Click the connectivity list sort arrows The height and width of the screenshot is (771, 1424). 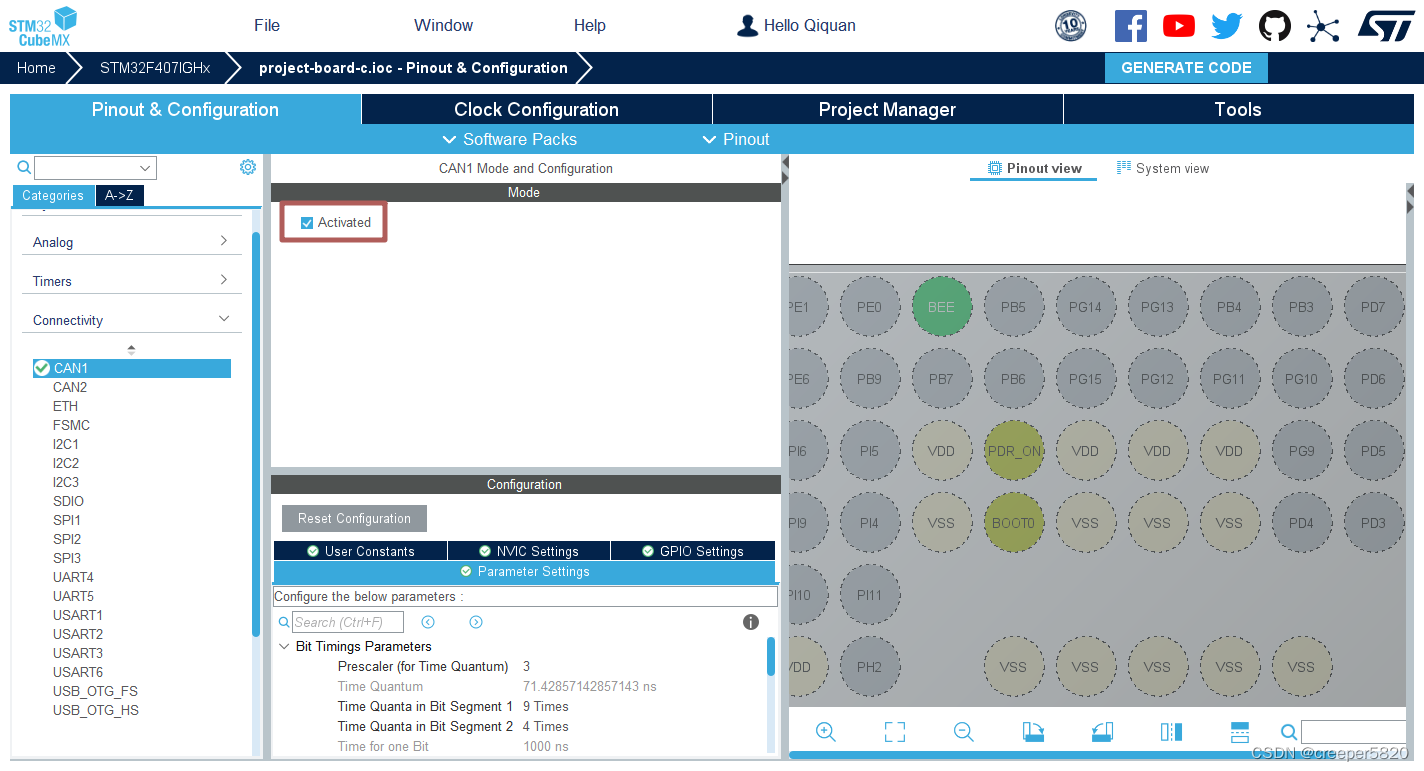(131, 349)
